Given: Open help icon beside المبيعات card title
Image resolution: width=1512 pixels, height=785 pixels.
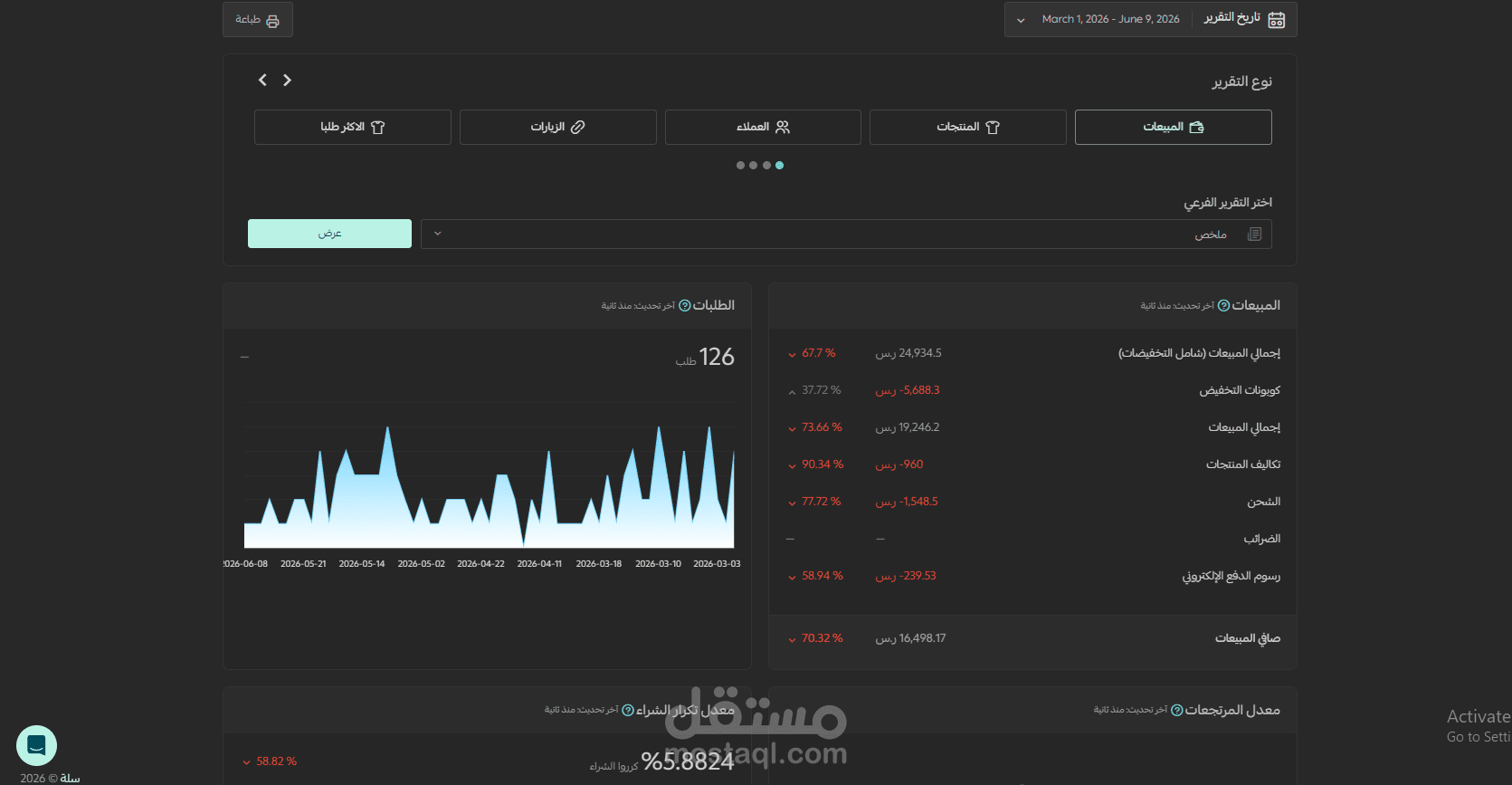Looking at the screenshot, I should coord(1223,306).
